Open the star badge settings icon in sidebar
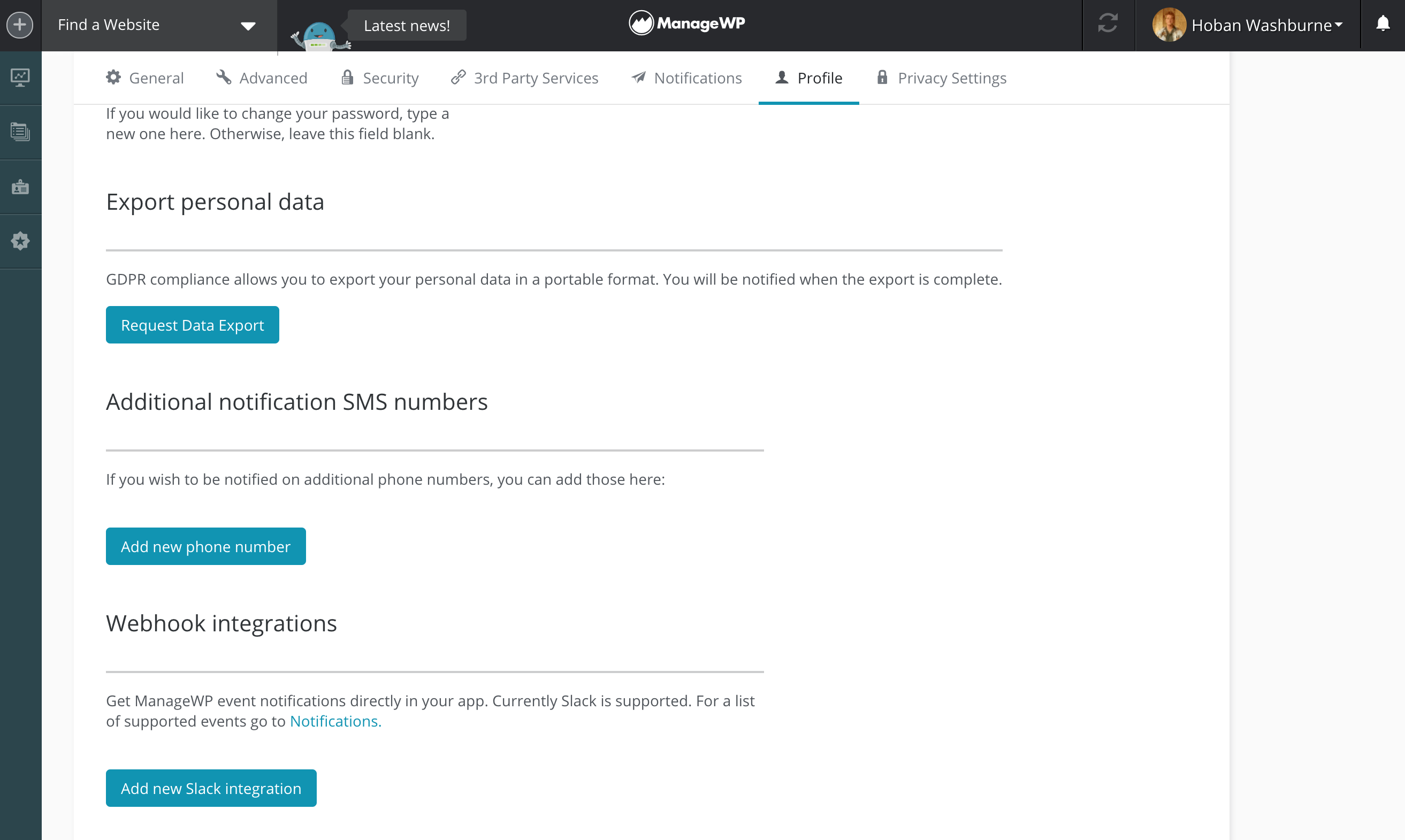Viewport: 1405px width, 840px height. [20, 241]
